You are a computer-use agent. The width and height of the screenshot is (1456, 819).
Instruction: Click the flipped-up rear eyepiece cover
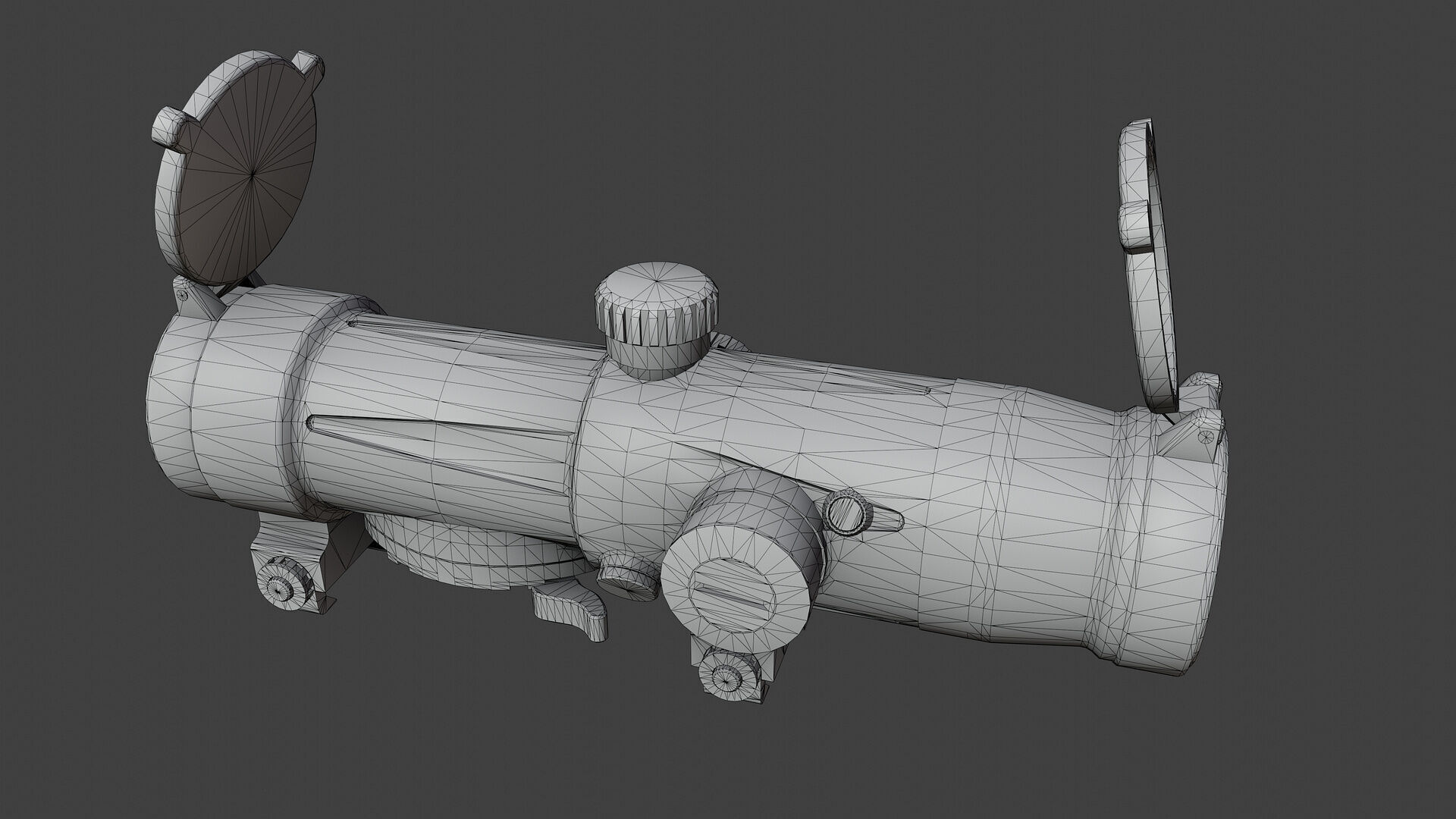[x=1150, y=265]
